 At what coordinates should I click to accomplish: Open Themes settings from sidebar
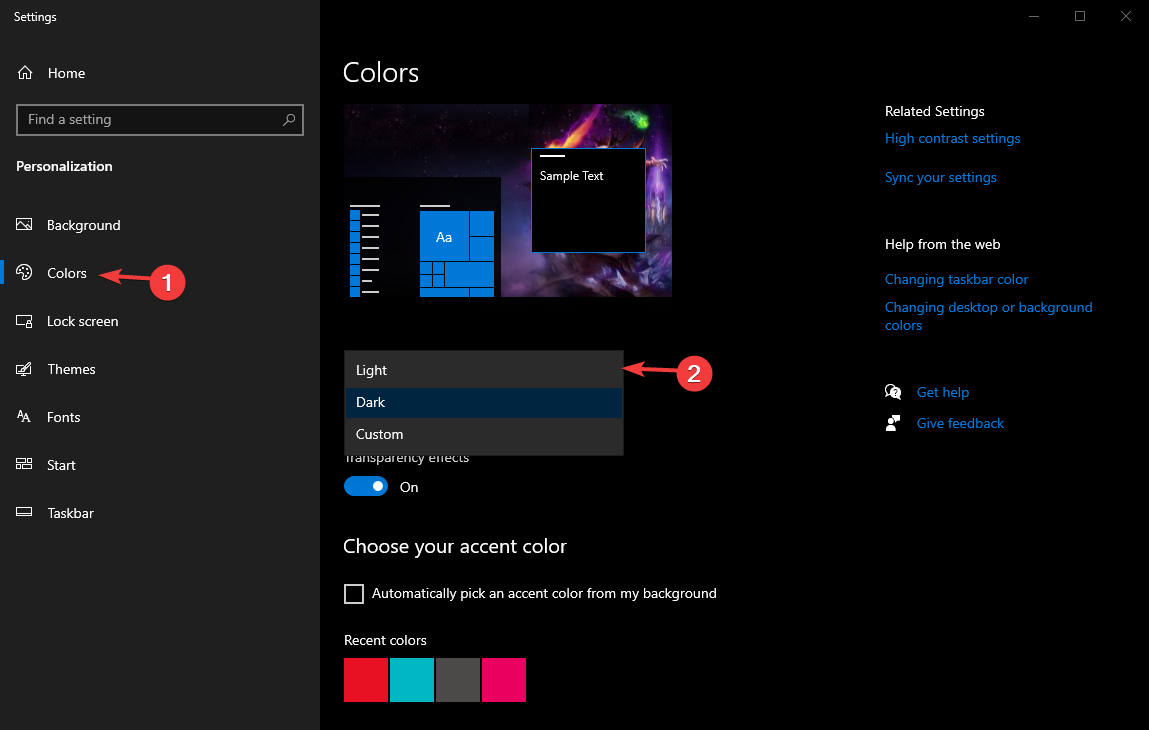[71, 369]
